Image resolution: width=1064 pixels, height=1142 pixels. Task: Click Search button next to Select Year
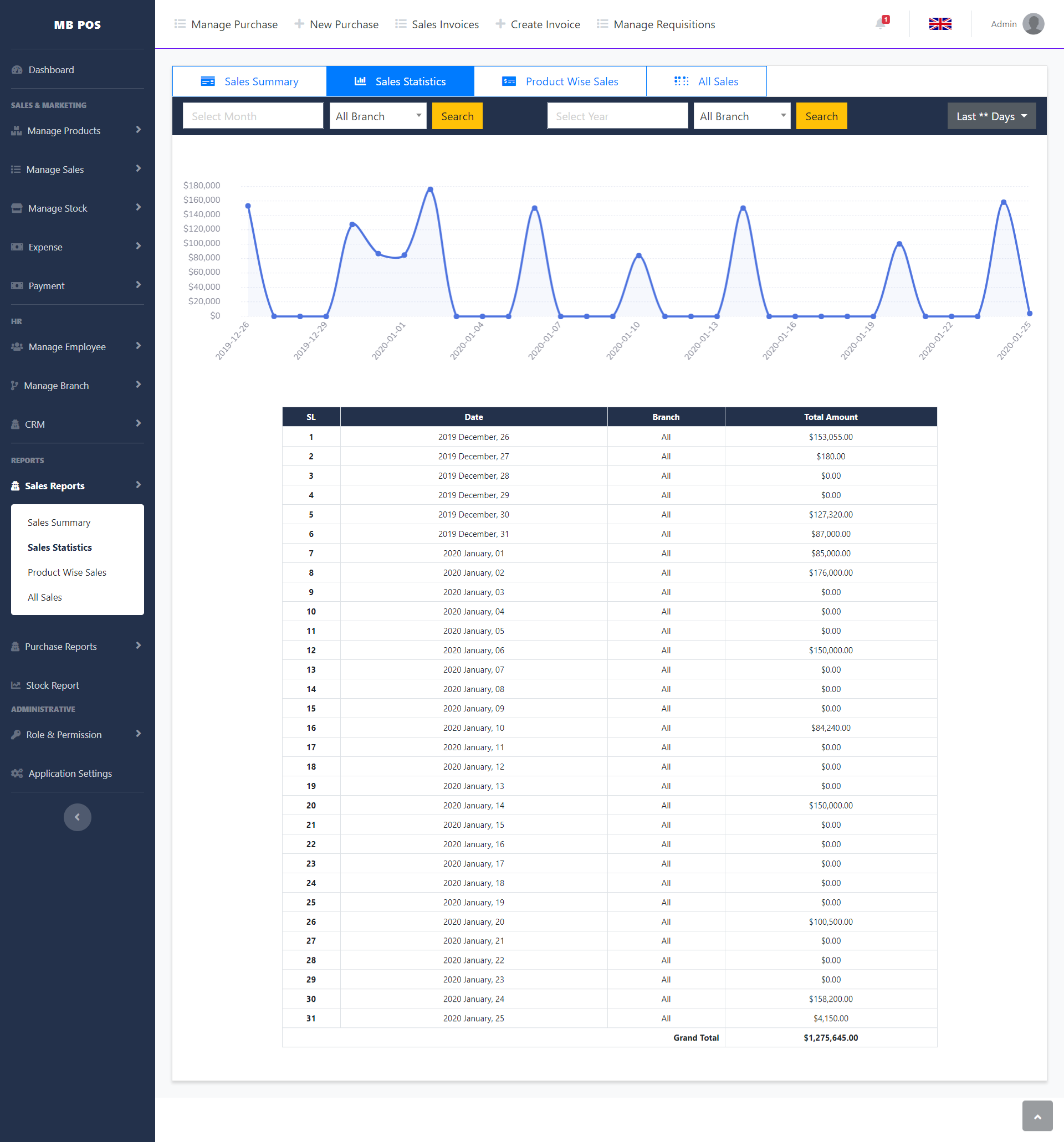tap(821, 116)
